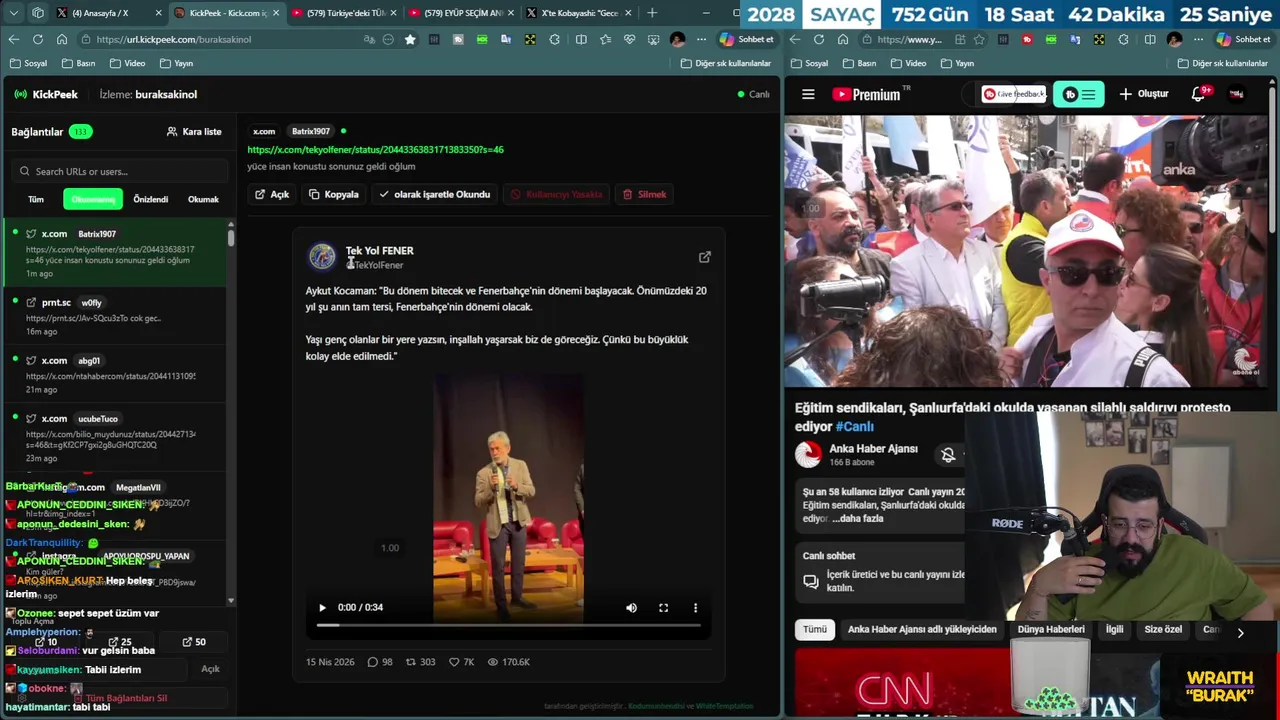Select the highlighted Okunmamış filter tab

[93, 199]
